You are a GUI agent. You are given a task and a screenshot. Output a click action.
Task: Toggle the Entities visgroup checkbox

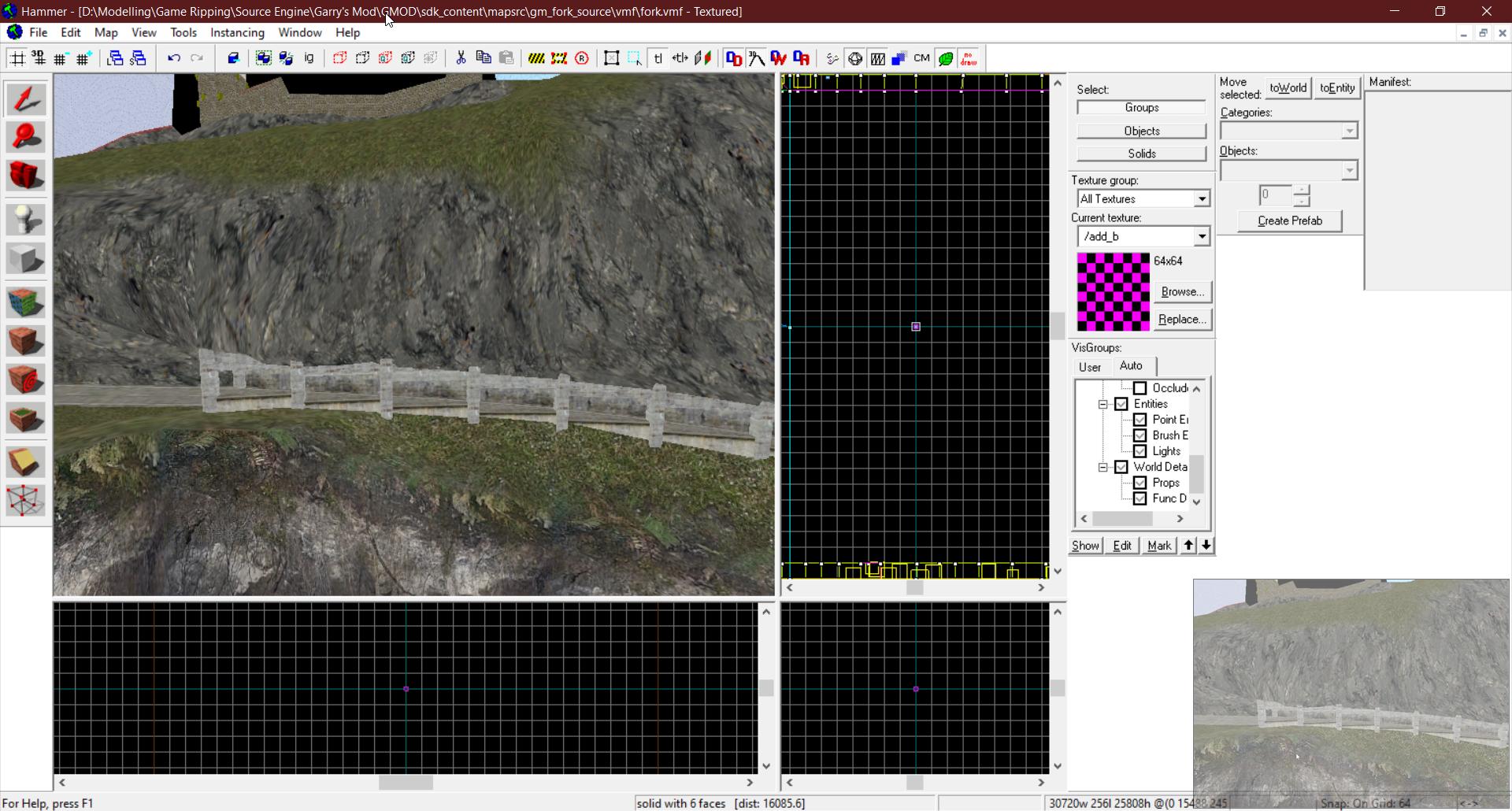[x=1121, y=404]
